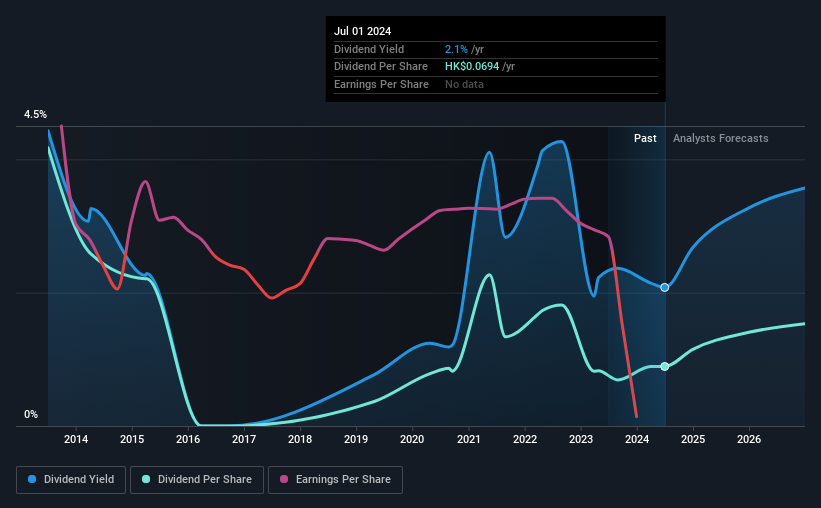Click the 2024 x-axis label
The width and height of the screenshot is (821, 508).
[x=637, y=439]
